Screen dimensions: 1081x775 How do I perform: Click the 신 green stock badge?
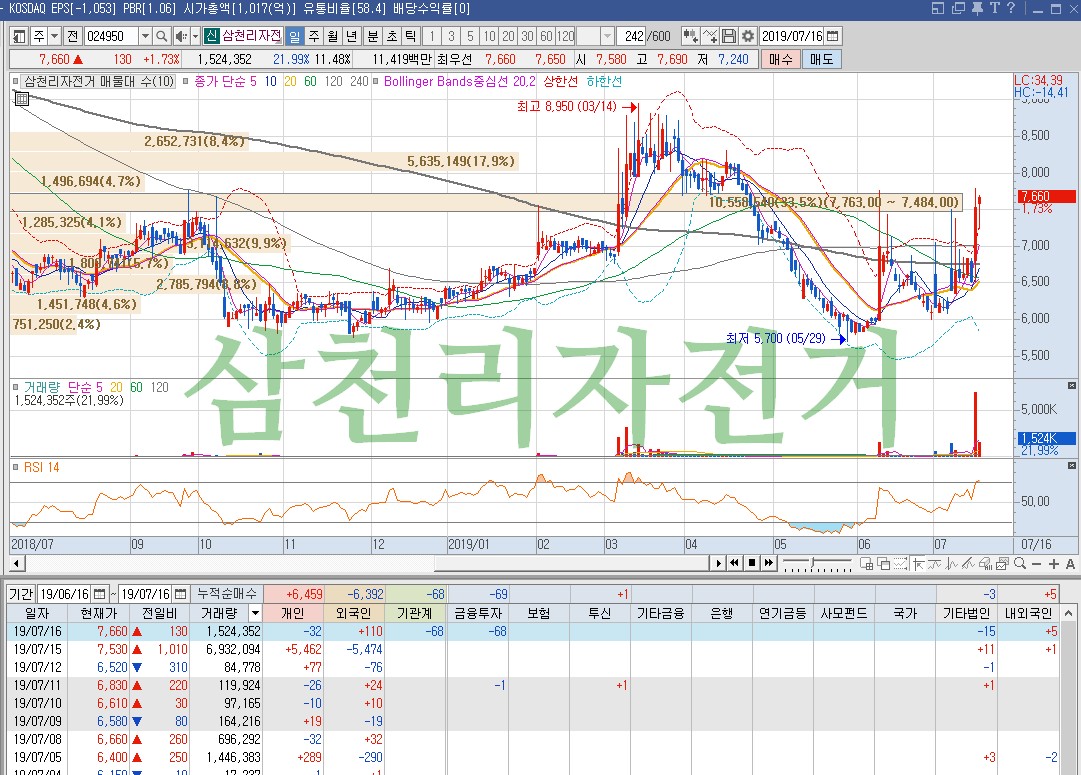pos(211,36)
